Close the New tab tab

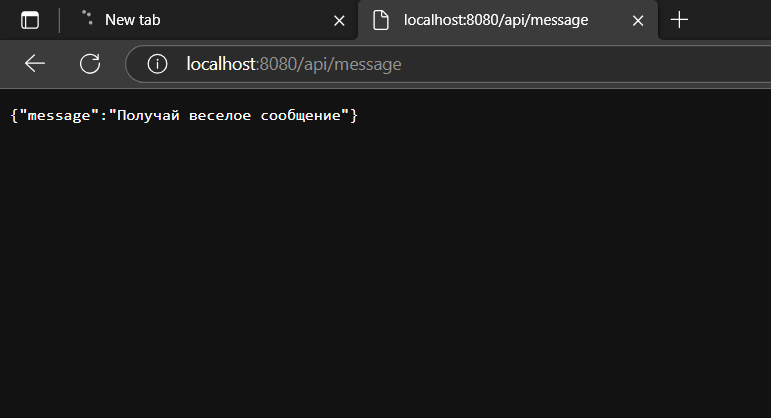point(339,20)
